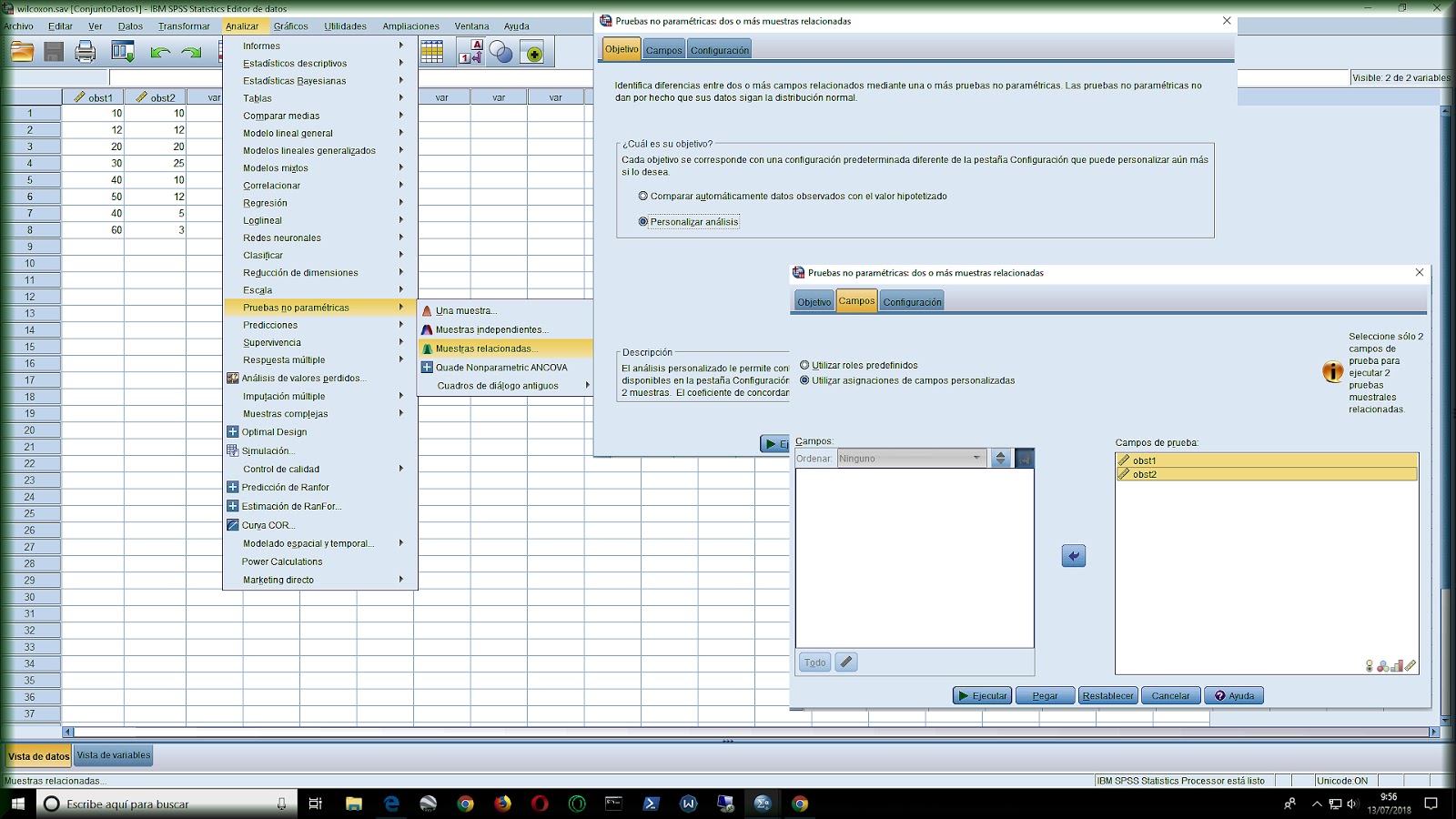Open the Windows Start menu

coord(17,804)
